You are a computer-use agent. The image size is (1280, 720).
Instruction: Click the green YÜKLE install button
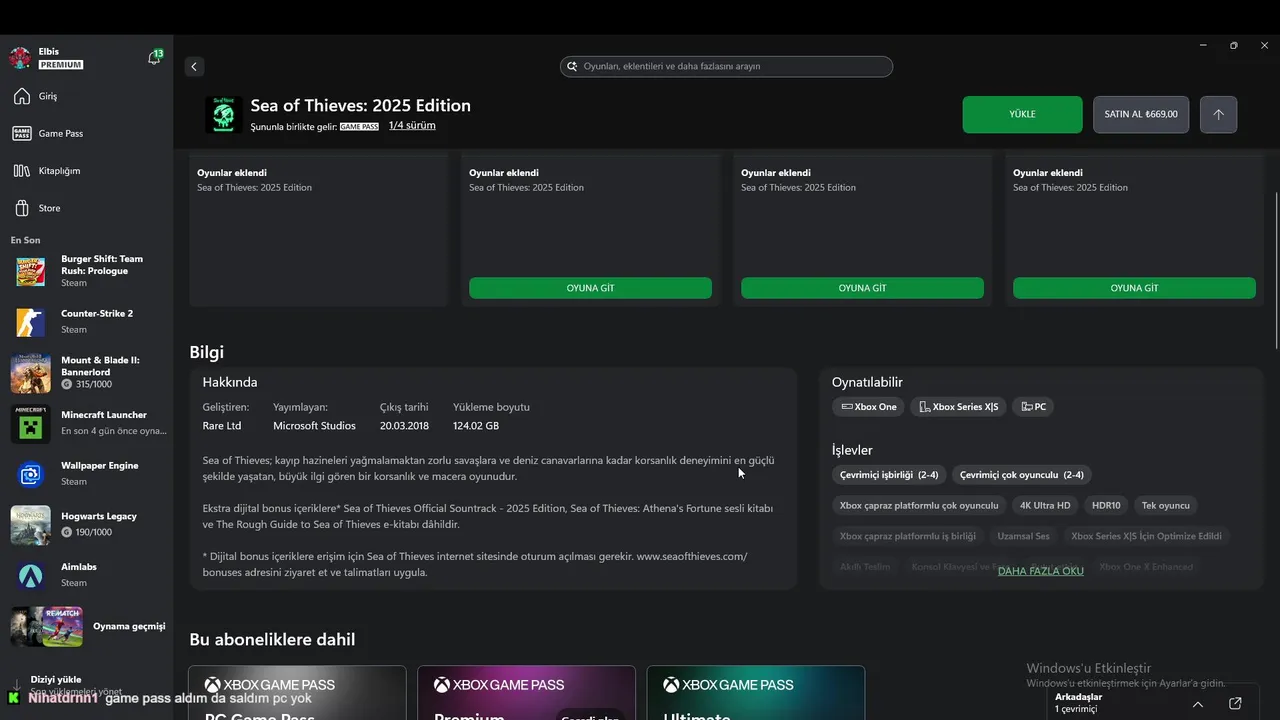click(x=1022, y=114)
